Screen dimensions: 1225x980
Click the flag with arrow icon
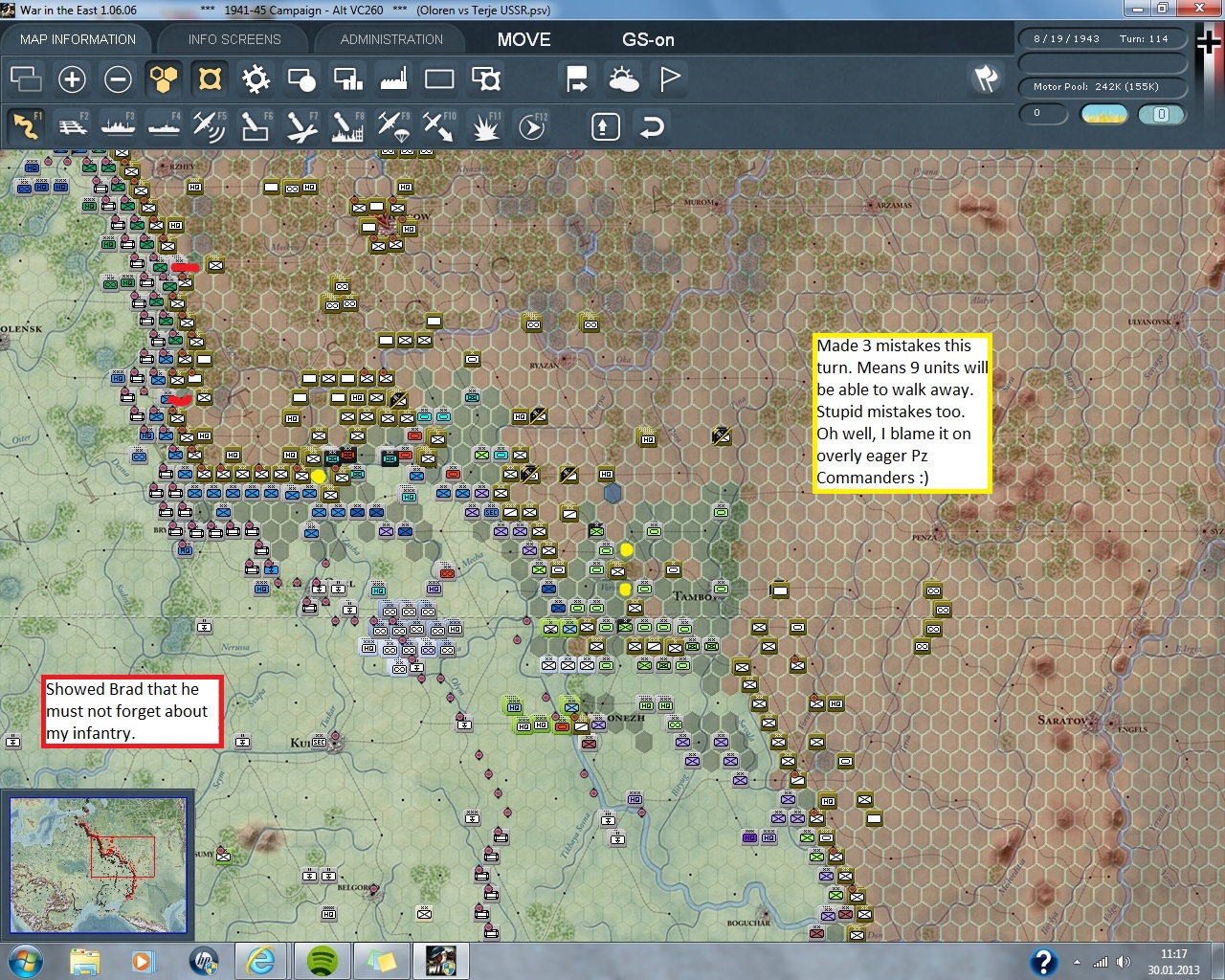577,78
